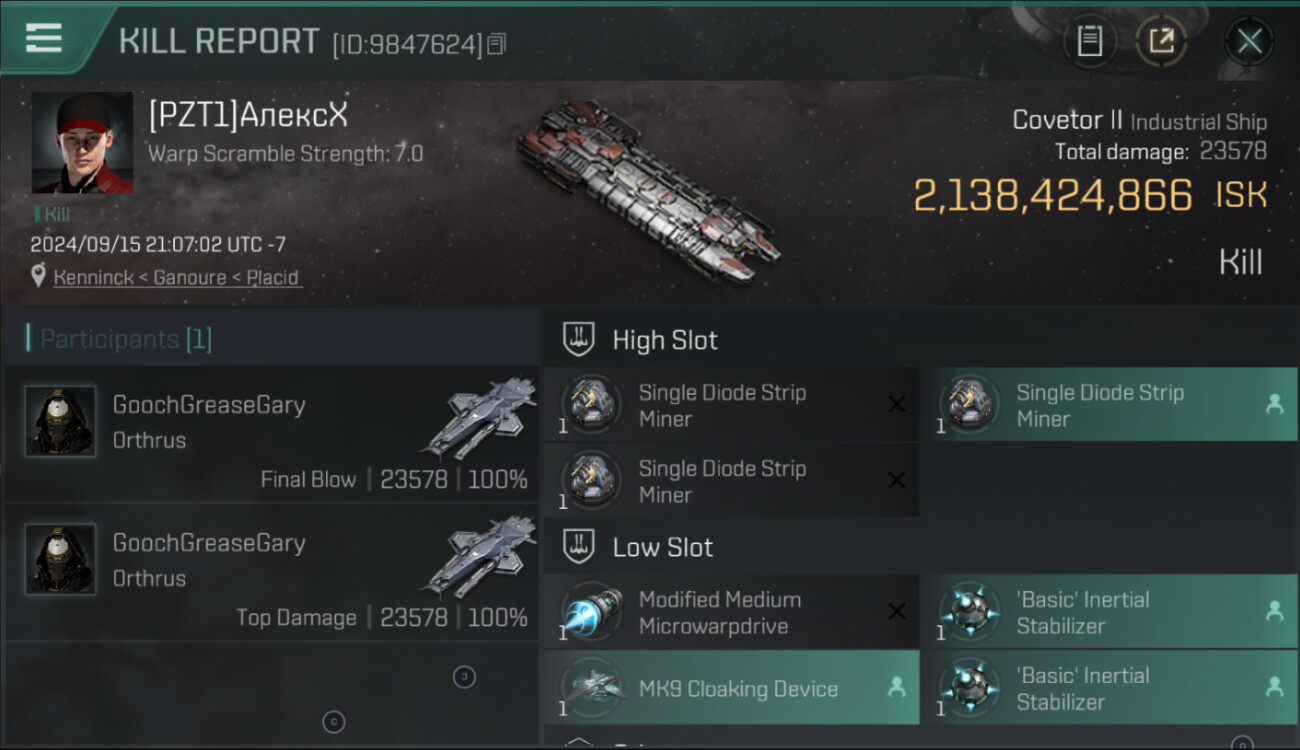Close the kill report window
Screen dimensions: 1300x750
(1249, 41)
